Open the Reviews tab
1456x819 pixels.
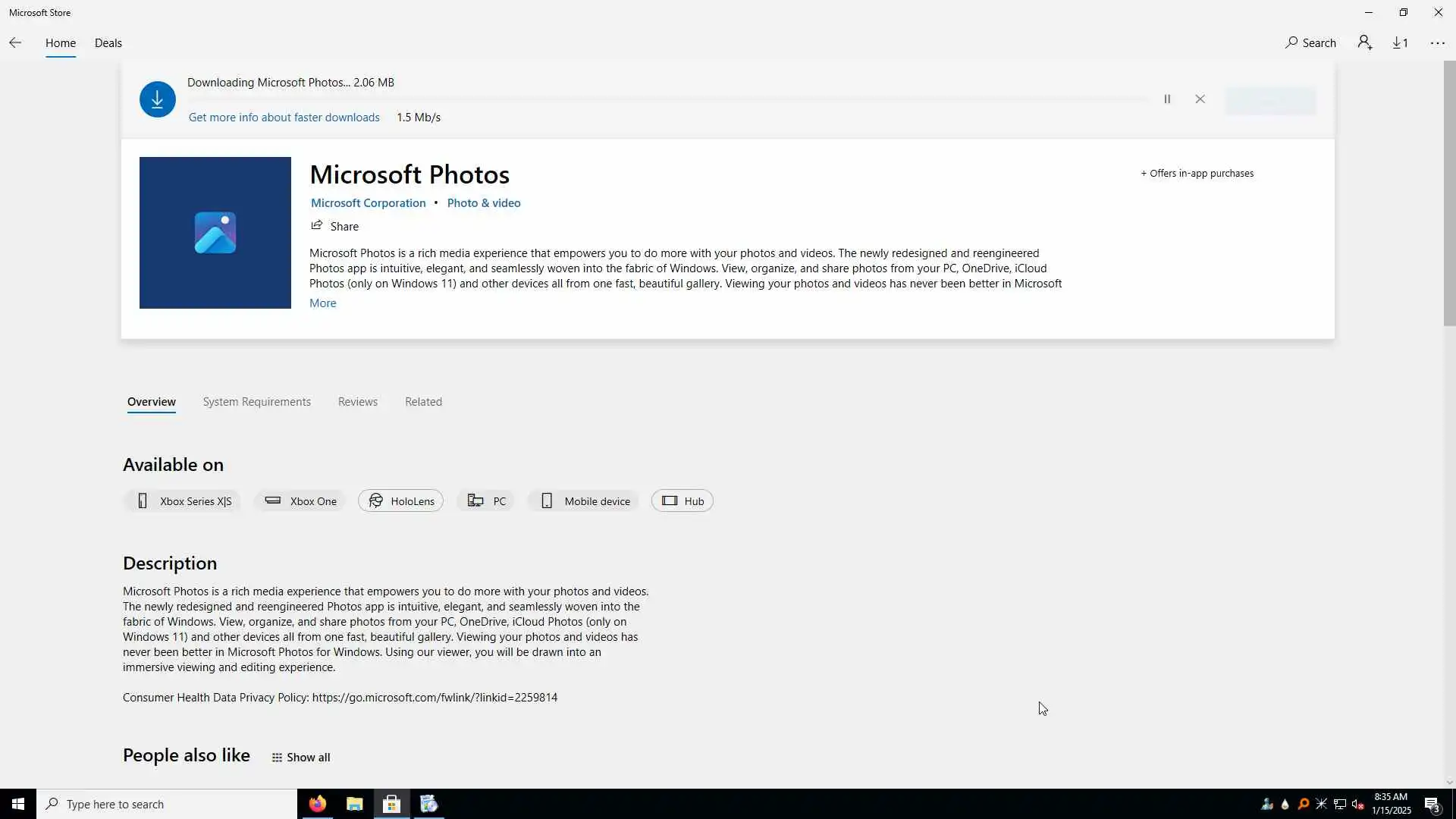coord(357,402)
